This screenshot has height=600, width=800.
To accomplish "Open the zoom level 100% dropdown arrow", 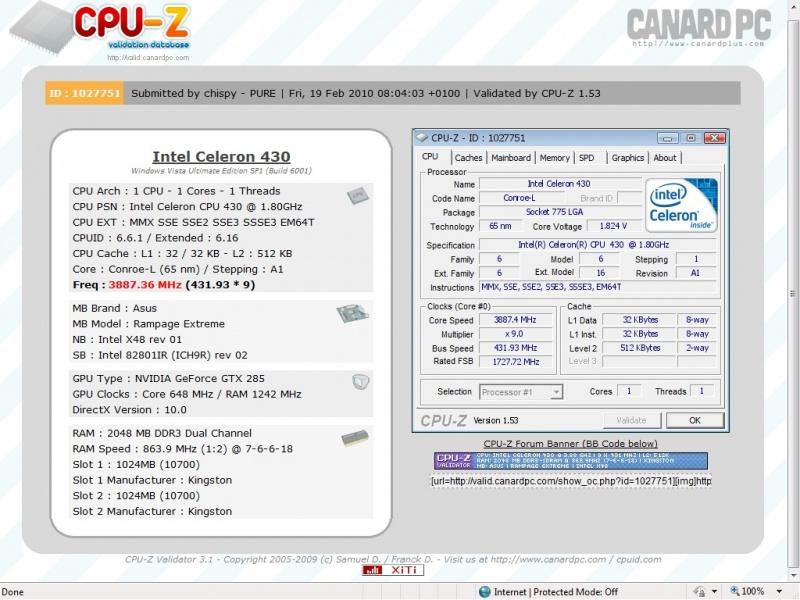I will (x=779, y=592).
